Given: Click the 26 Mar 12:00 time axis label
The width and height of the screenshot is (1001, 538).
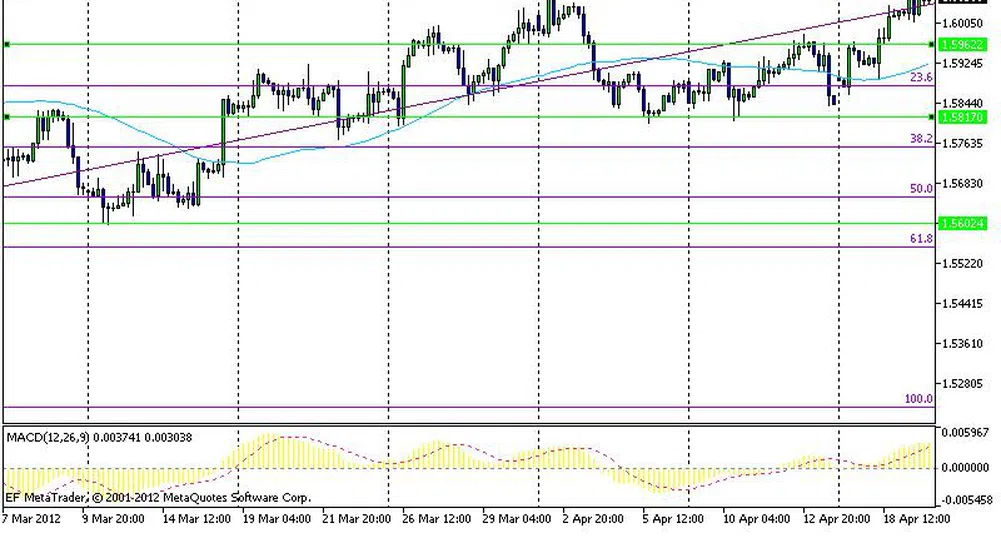Looking at the screenshot, I should [436, 519].
